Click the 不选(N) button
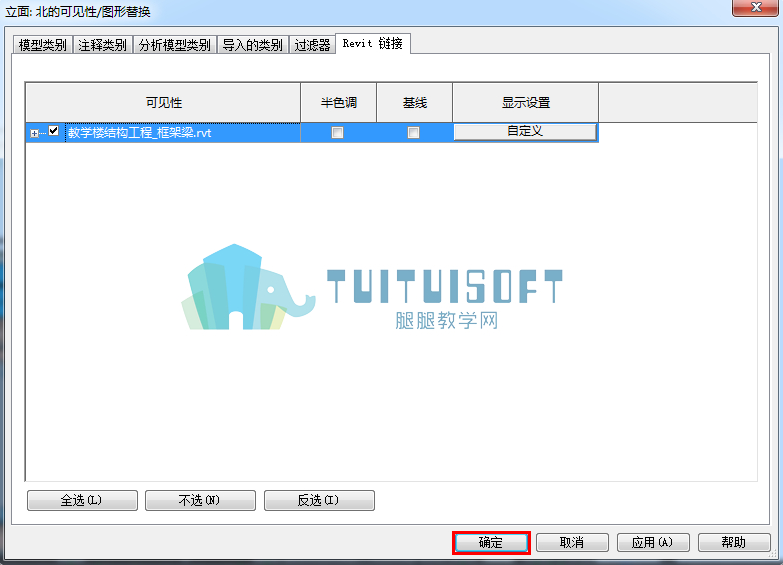Viewport: 783px width, 565px height. (200, 500)
